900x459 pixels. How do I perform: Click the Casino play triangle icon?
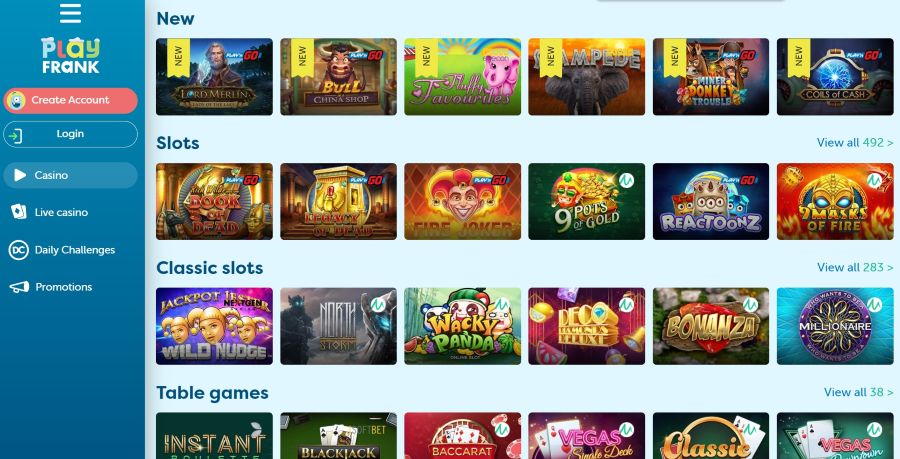click(20, 175)
